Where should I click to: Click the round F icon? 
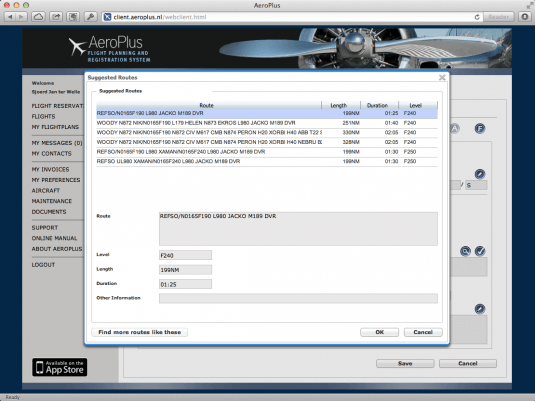tap(480, 129)
